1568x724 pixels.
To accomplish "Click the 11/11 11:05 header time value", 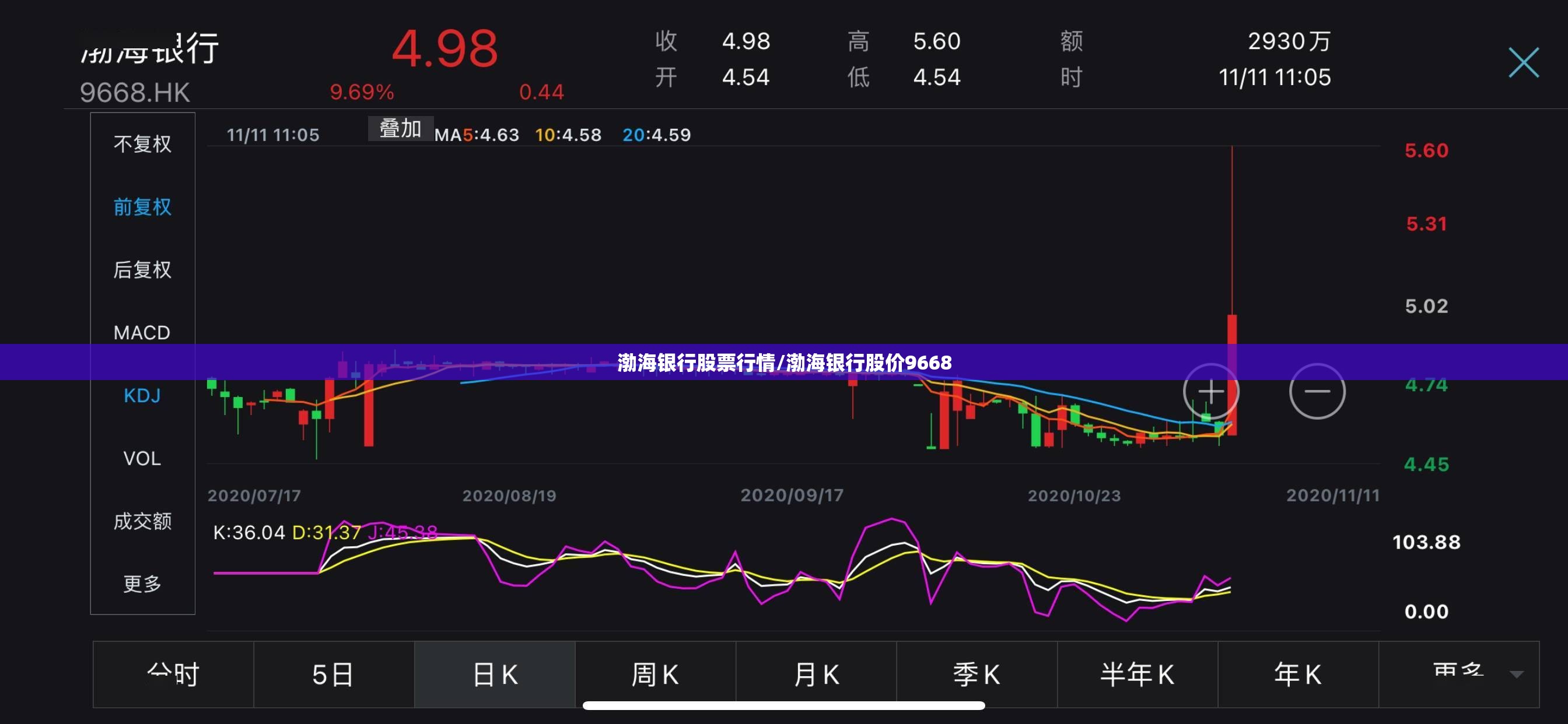I will [x=1275, y=78].
